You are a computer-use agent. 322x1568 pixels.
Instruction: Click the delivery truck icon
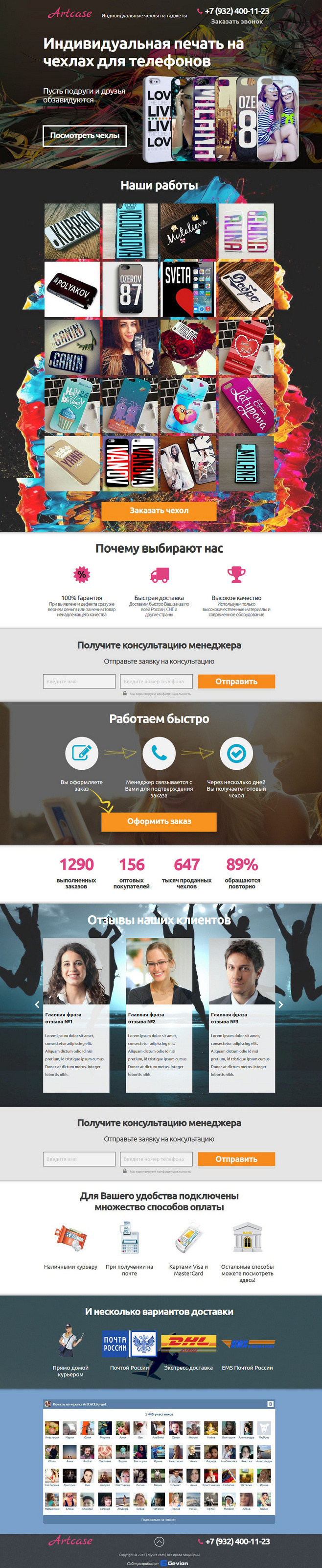pyautogui.click(x=159, y=574)
